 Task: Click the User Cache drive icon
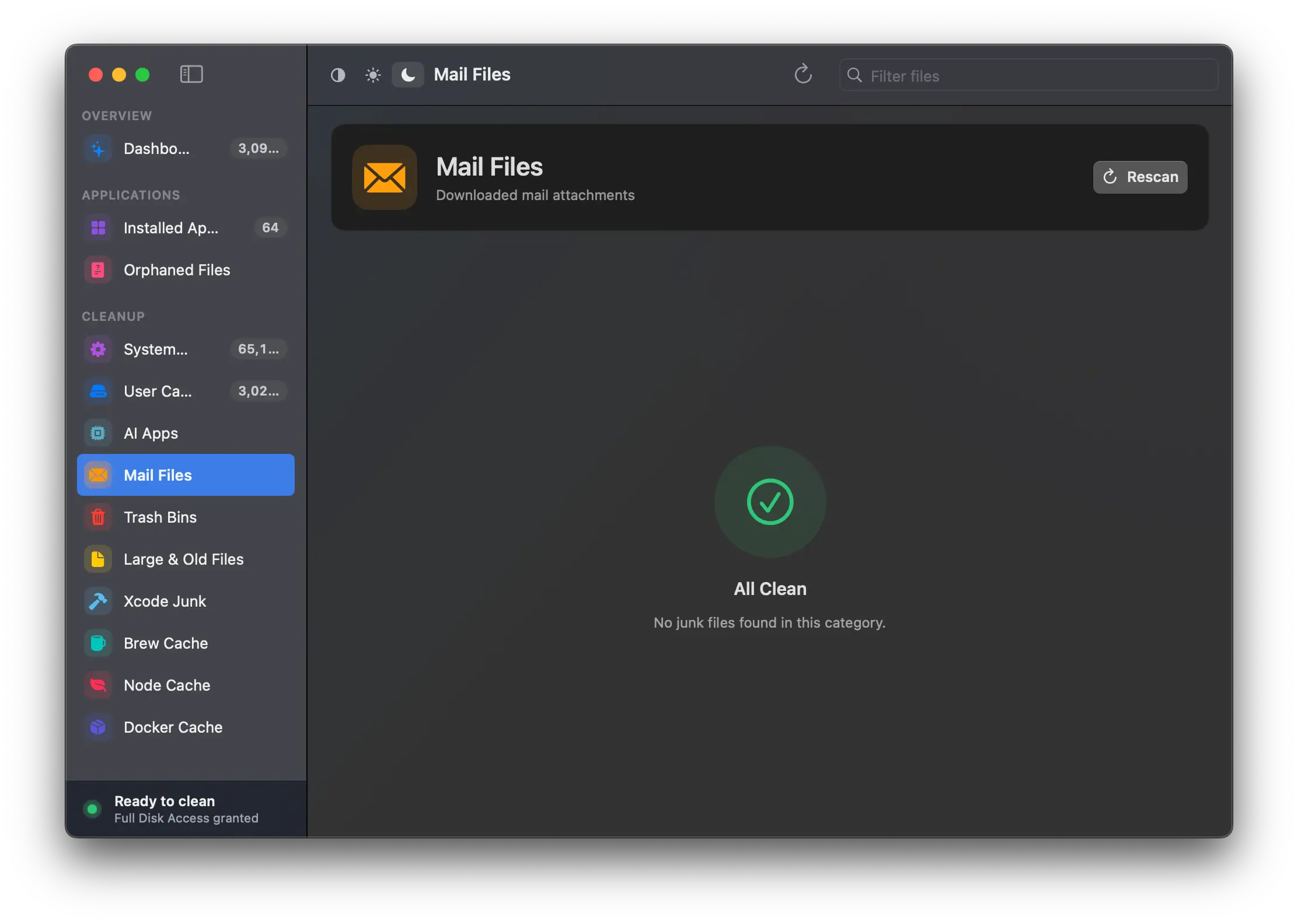[98, 391]
